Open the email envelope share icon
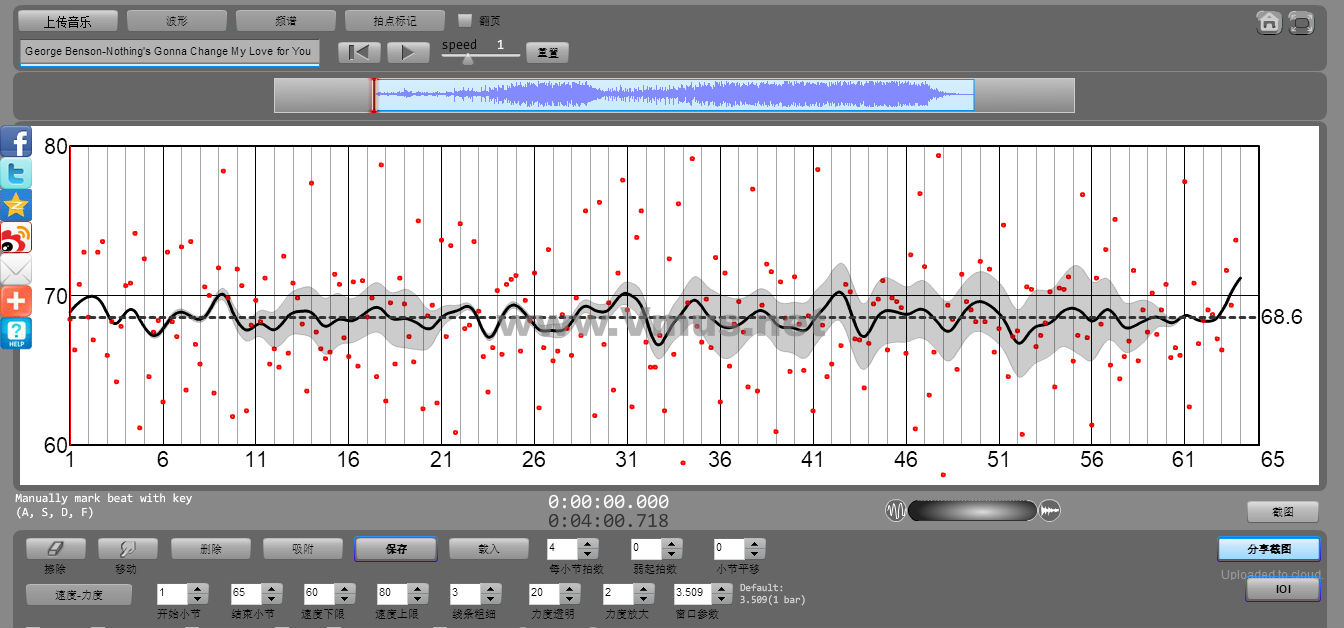 (16, 270)
